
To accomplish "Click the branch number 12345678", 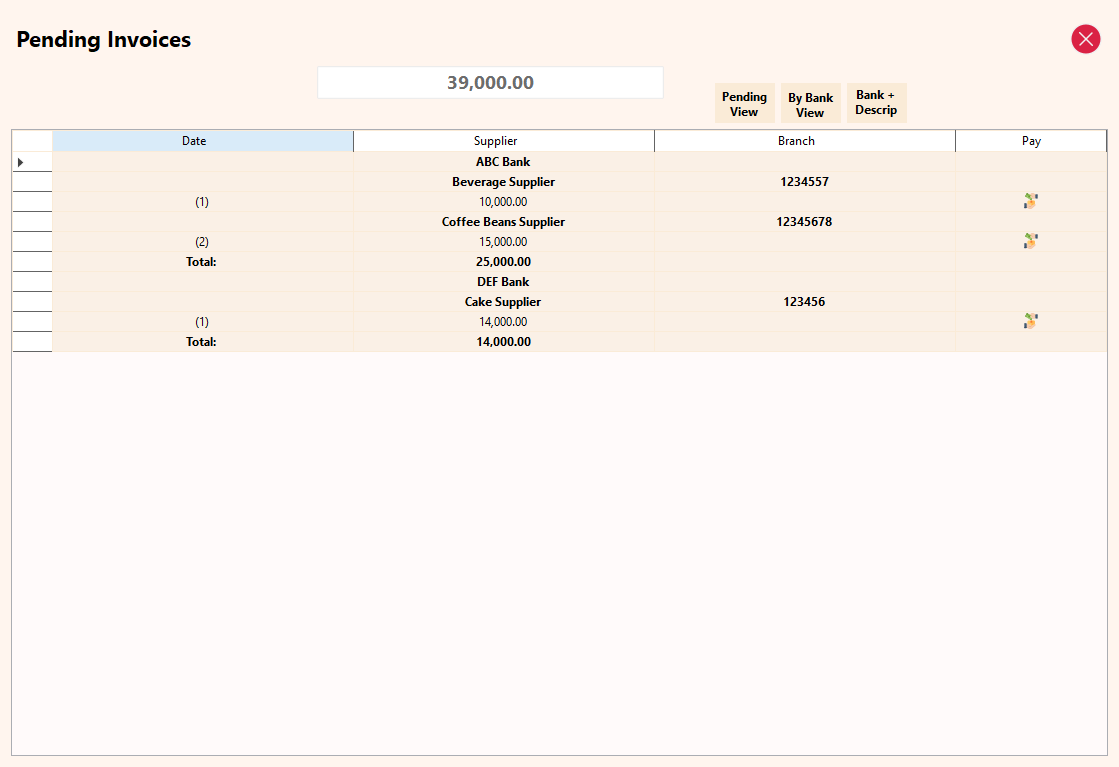I will [x=804, y=222].
